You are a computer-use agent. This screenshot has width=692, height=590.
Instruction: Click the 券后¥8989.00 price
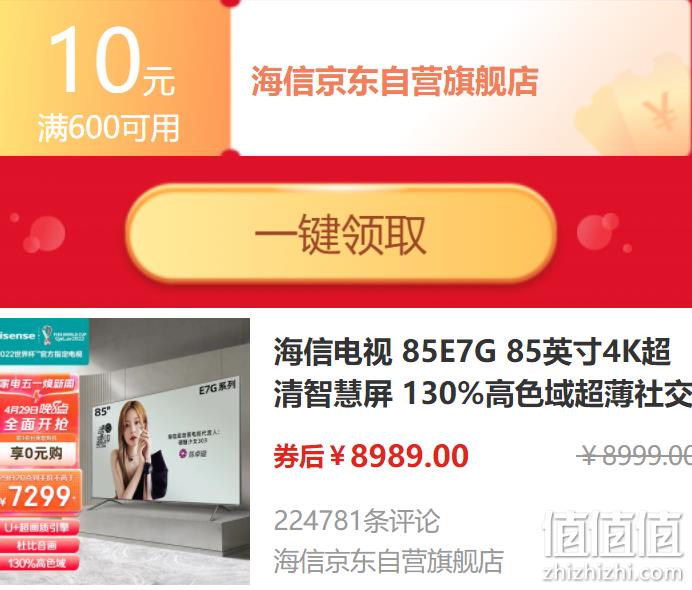[x=371, y=455]
